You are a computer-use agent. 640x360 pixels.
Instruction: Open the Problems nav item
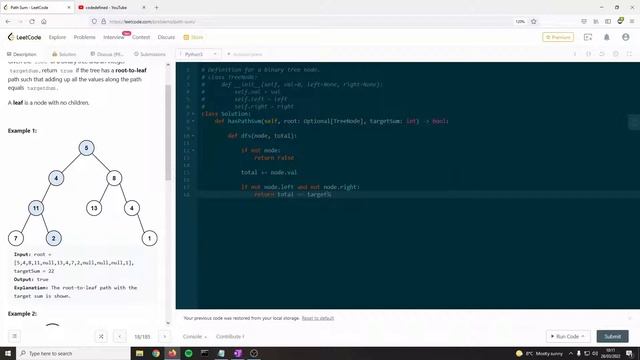tap(84, 37)
